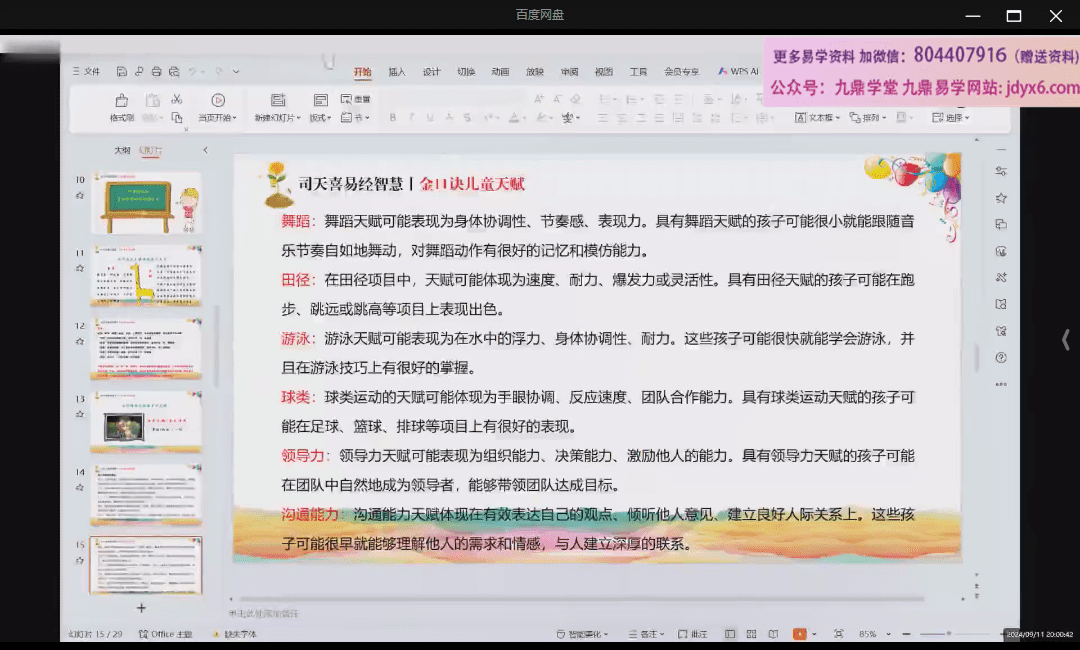Click the star favorites icon in right sidebar
Viewport: 1080px width, 650px height.
(x=1001, y=200)
